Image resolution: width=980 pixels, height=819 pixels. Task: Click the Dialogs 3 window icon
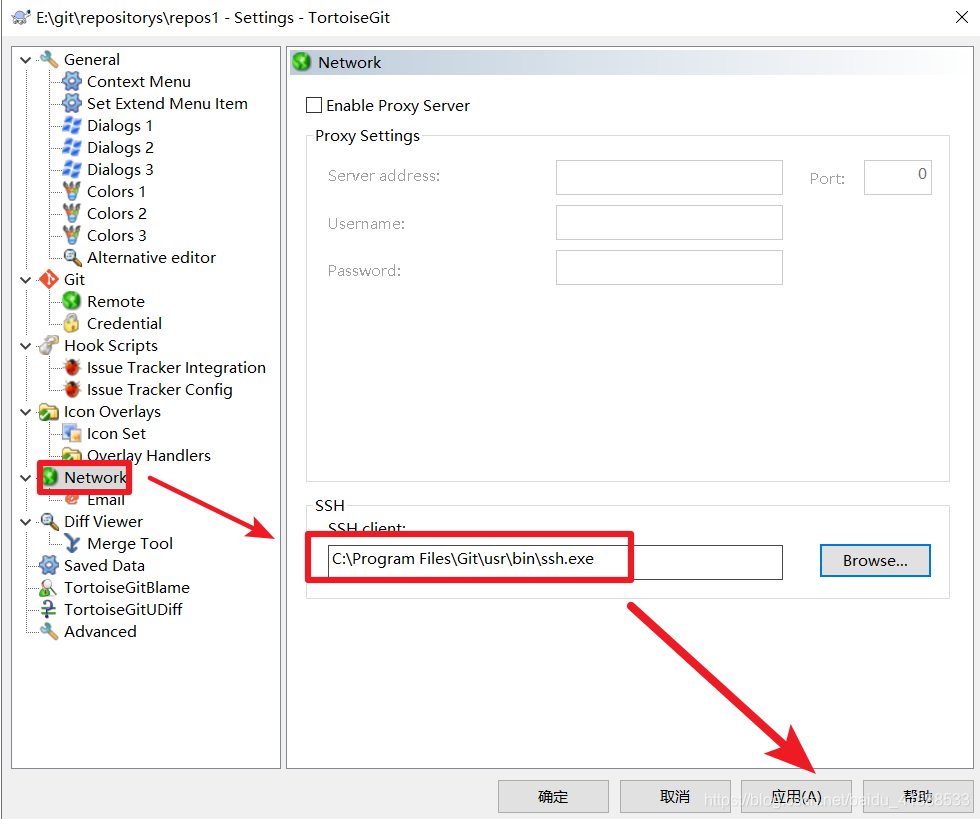(72, 169)
